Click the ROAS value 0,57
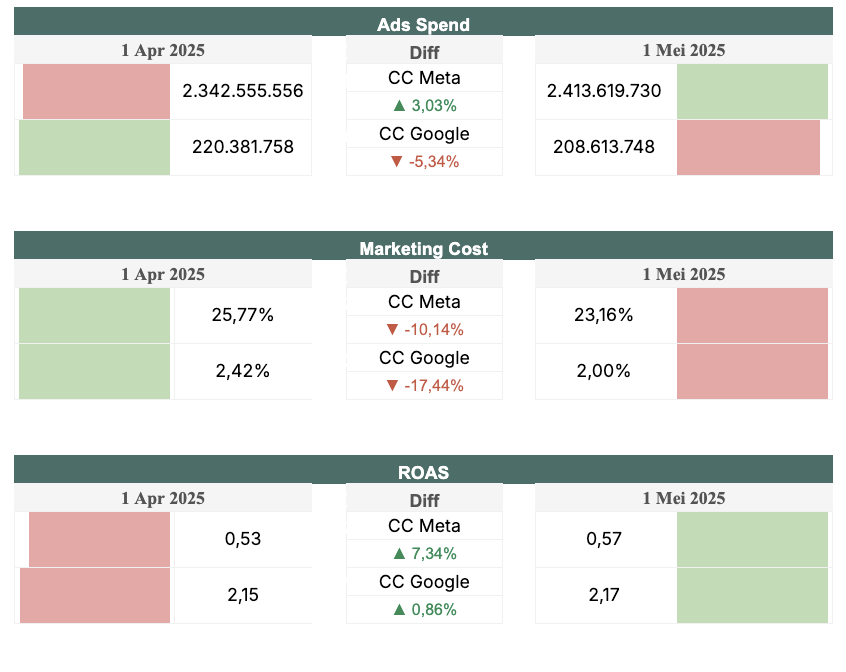Viewport: 846px width, 672px height. click(x=604, y=539)
